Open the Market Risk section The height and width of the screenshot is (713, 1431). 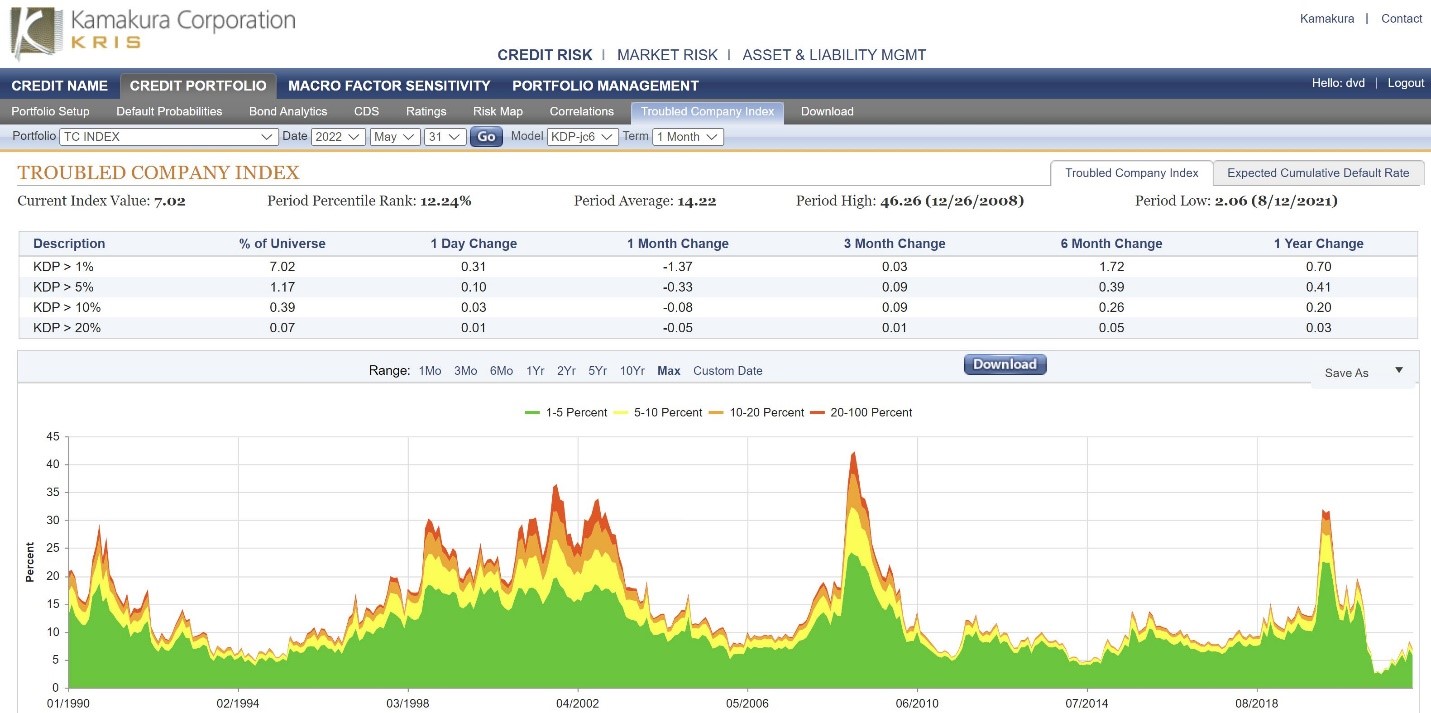point(667,55)
